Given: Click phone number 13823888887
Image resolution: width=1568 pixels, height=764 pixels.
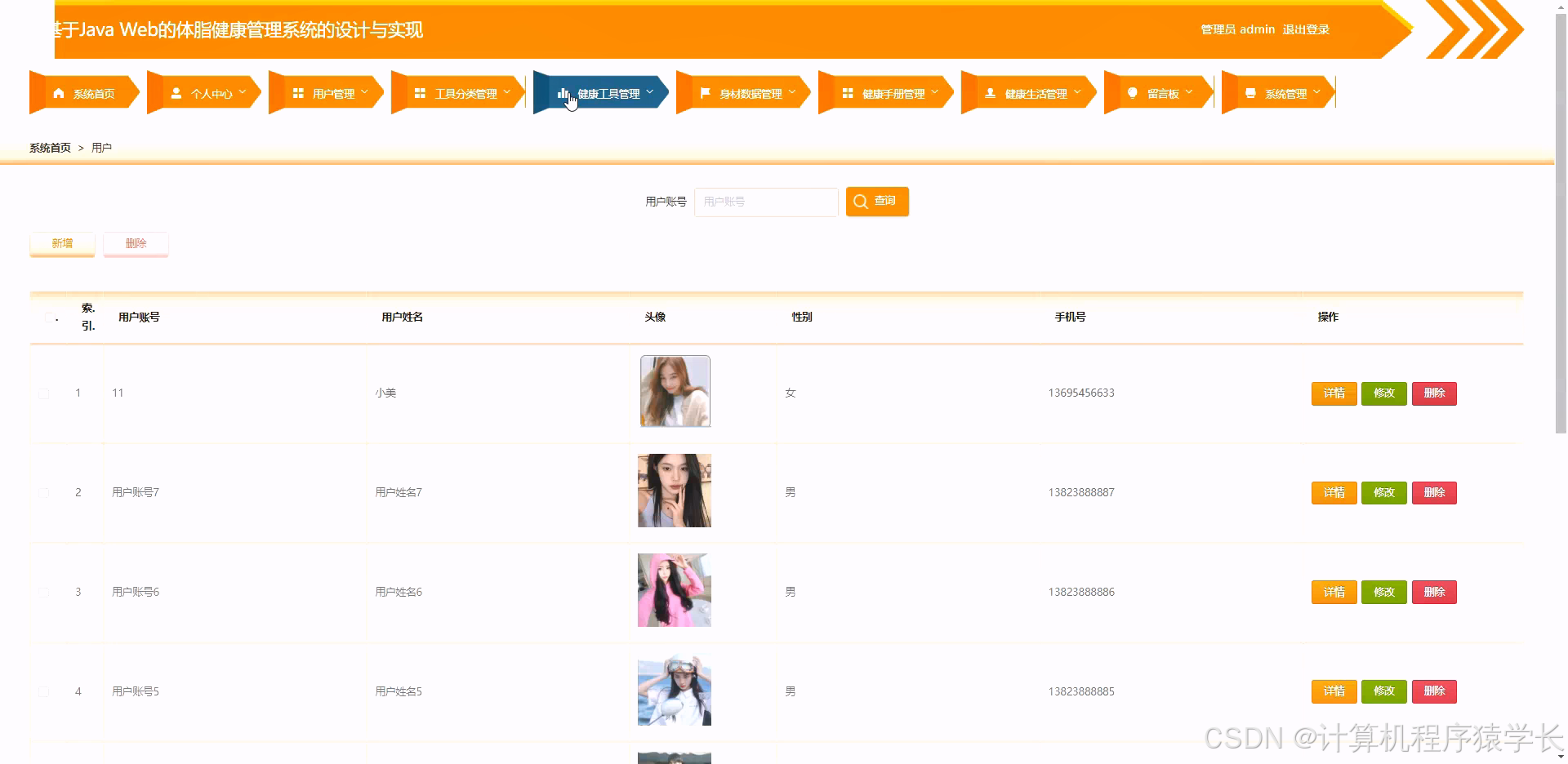Looking at the screenshot, I should [1081, 493].
